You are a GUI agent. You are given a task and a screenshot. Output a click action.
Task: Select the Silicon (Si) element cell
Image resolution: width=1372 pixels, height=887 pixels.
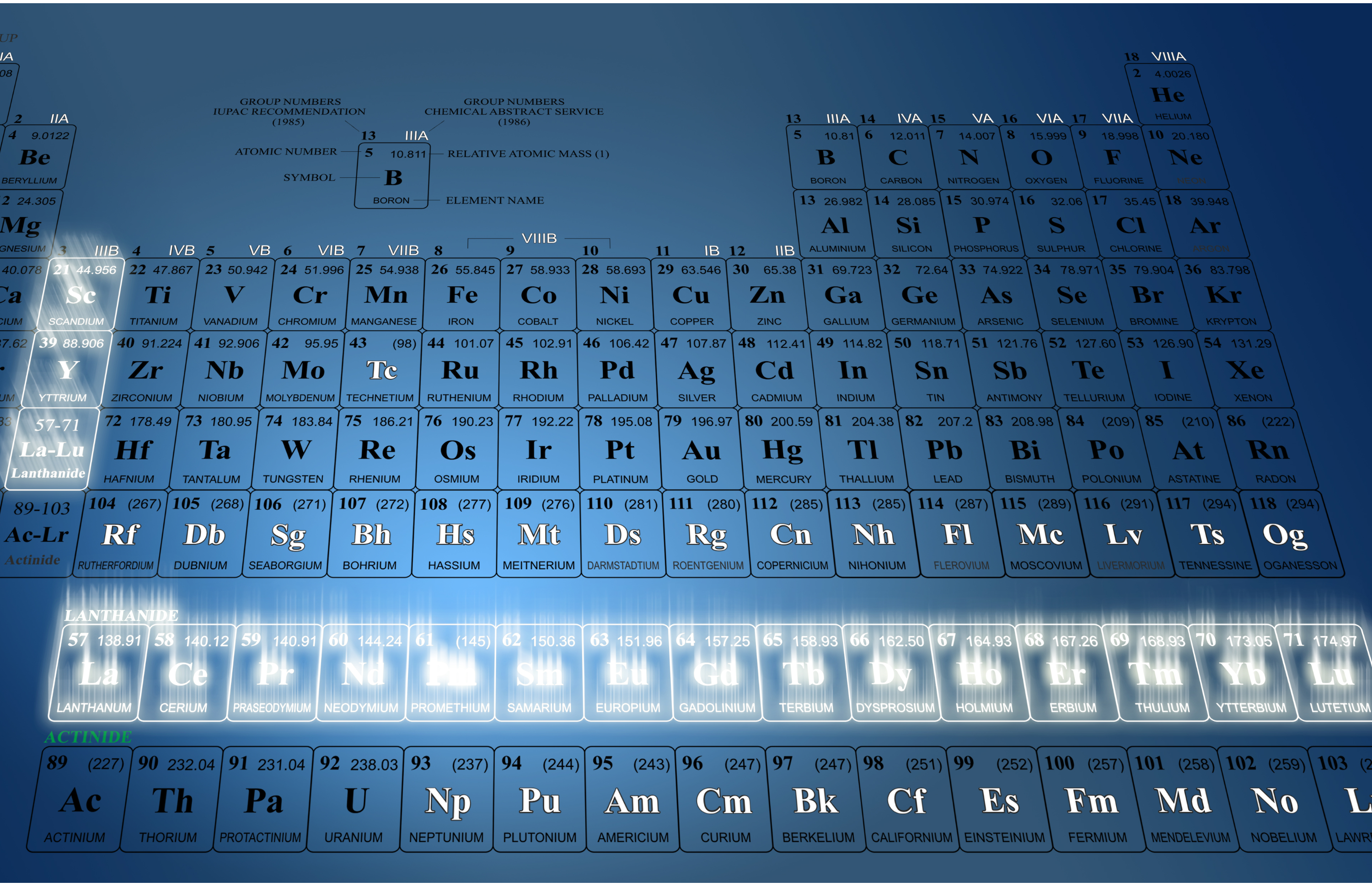[908, 224]
